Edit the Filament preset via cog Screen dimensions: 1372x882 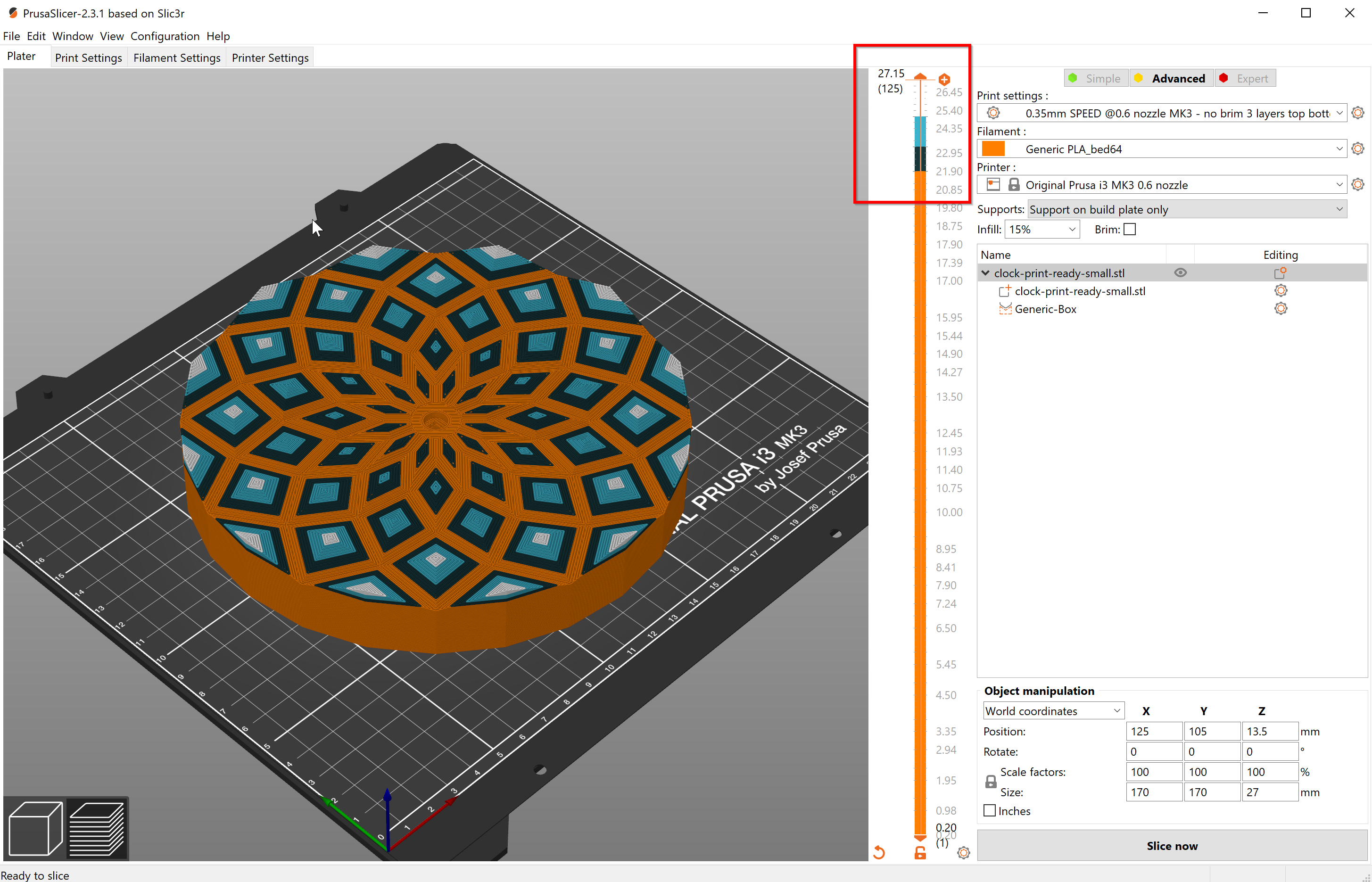(x=1357, y=149)
